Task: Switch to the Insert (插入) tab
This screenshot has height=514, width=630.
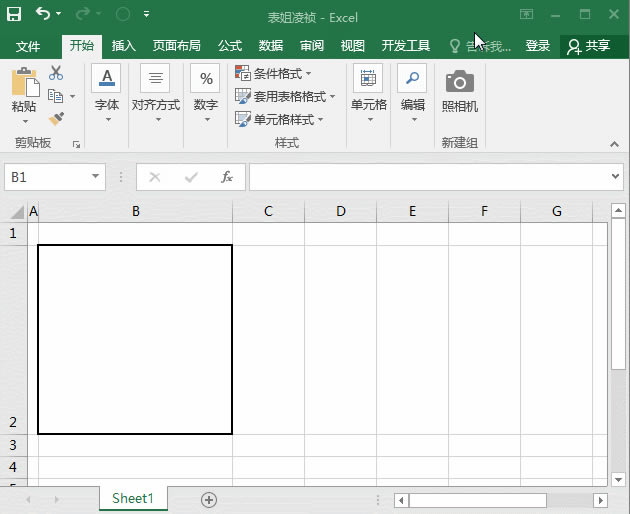Action: [124, 46]
